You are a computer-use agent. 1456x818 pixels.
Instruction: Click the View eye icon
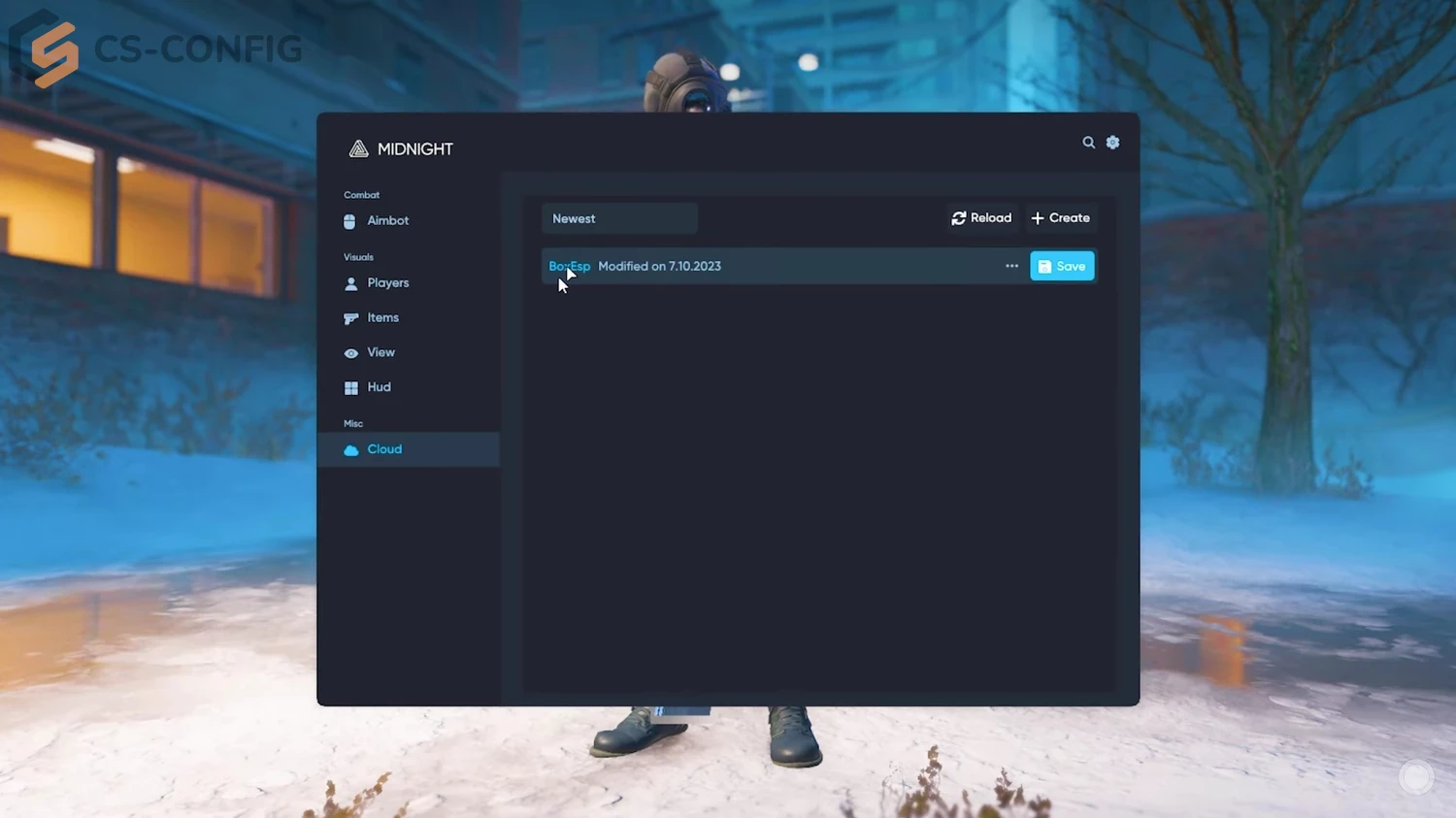point(349,352)
